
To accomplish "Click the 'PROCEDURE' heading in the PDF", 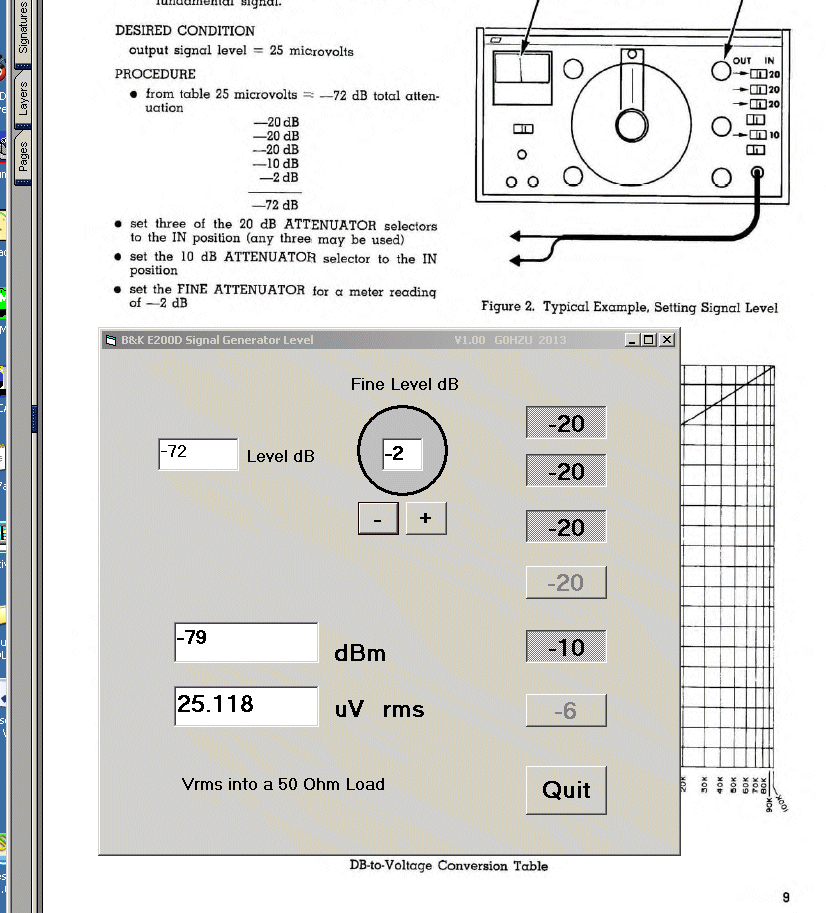I will (155, 74).
